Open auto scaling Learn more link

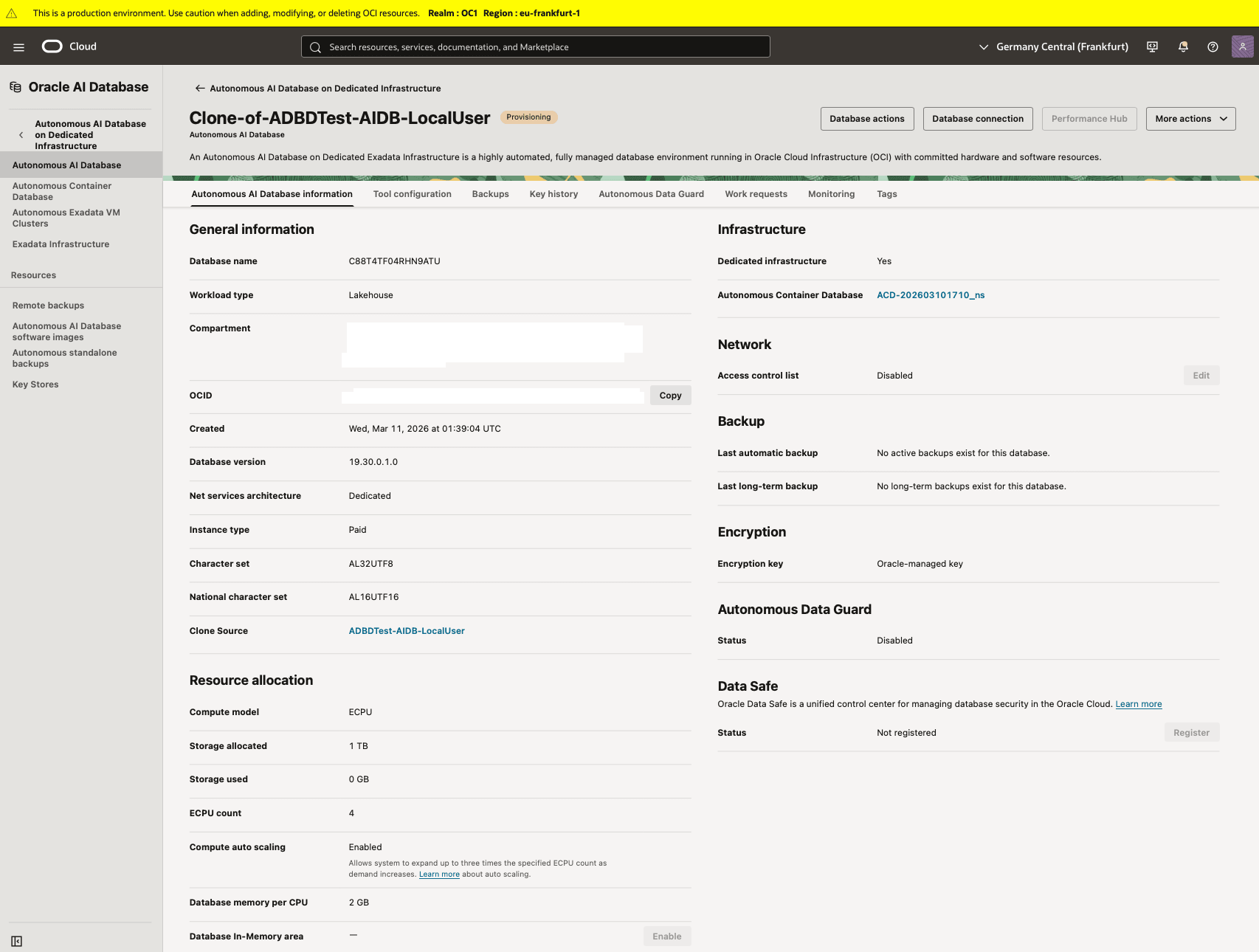tap(439, 875)
